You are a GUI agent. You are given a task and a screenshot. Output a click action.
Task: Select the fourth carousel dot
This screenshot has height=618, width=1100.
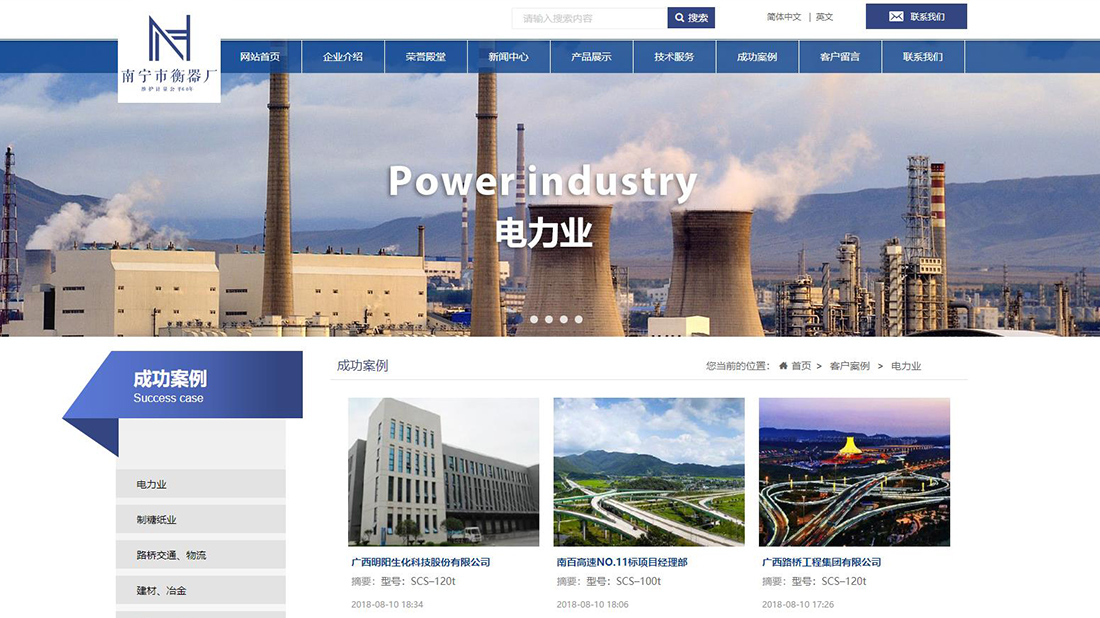pos(579,320)
